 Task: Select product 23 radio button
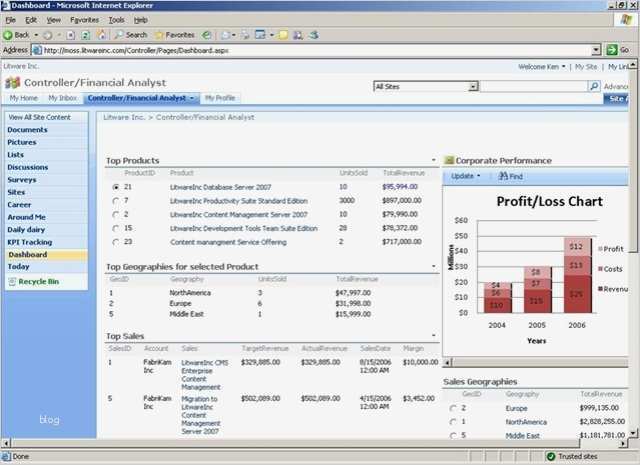point(116,242)
